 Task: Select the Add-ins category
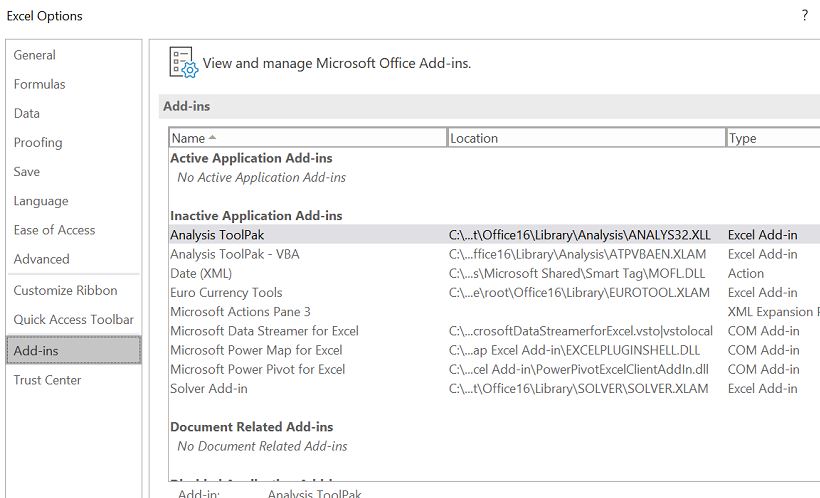(74, 350)
